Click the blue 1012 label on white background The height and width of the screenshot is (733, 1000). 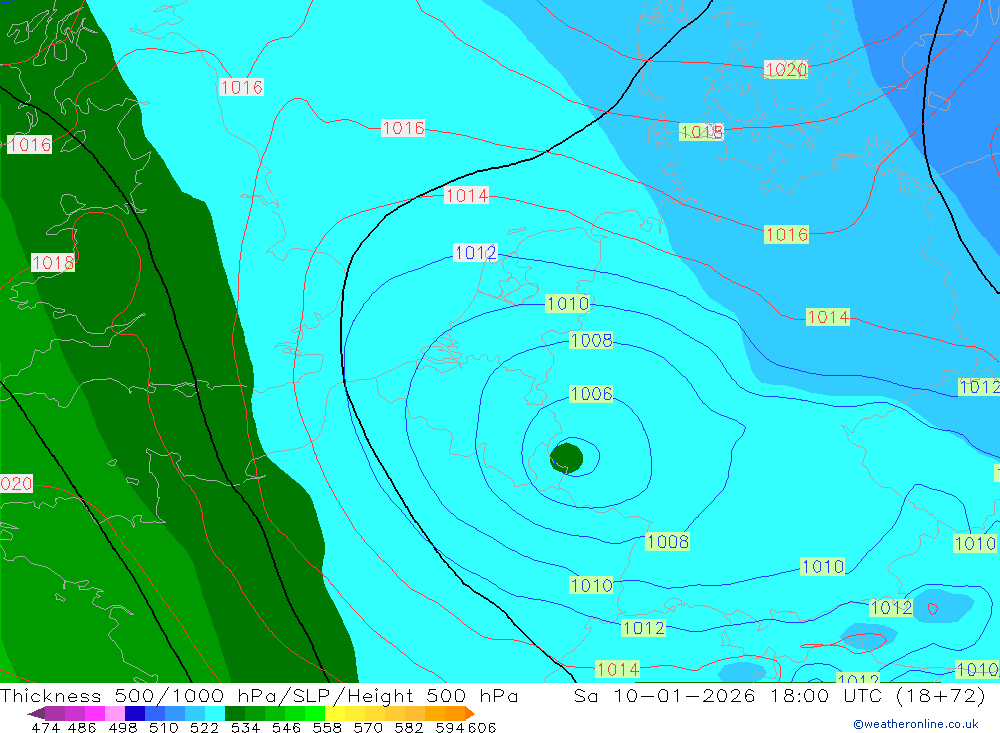point(475,253)
